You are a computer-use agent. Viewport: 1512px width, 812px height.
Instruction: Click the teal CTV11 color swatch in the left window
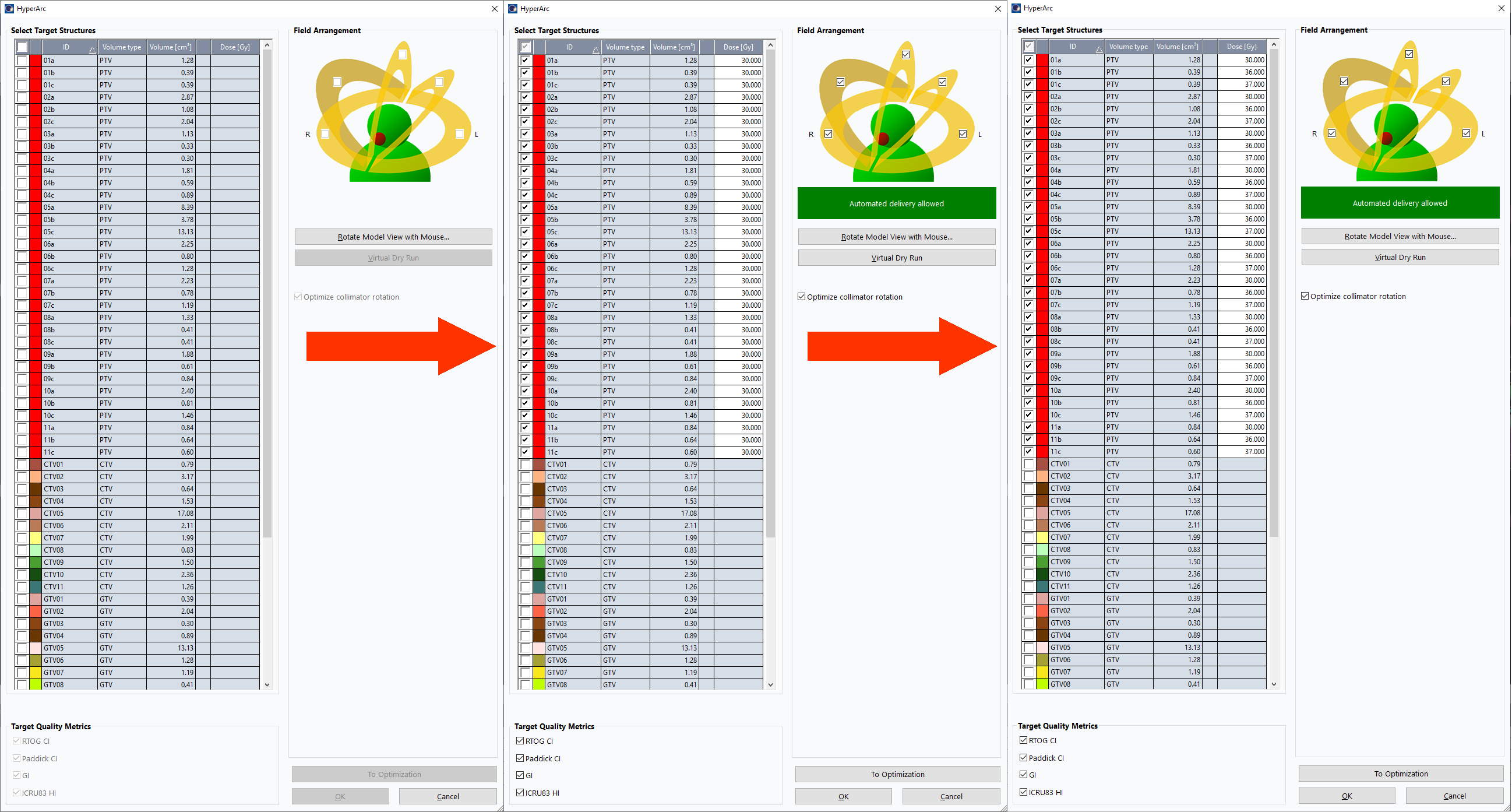(x=35, y=586)
